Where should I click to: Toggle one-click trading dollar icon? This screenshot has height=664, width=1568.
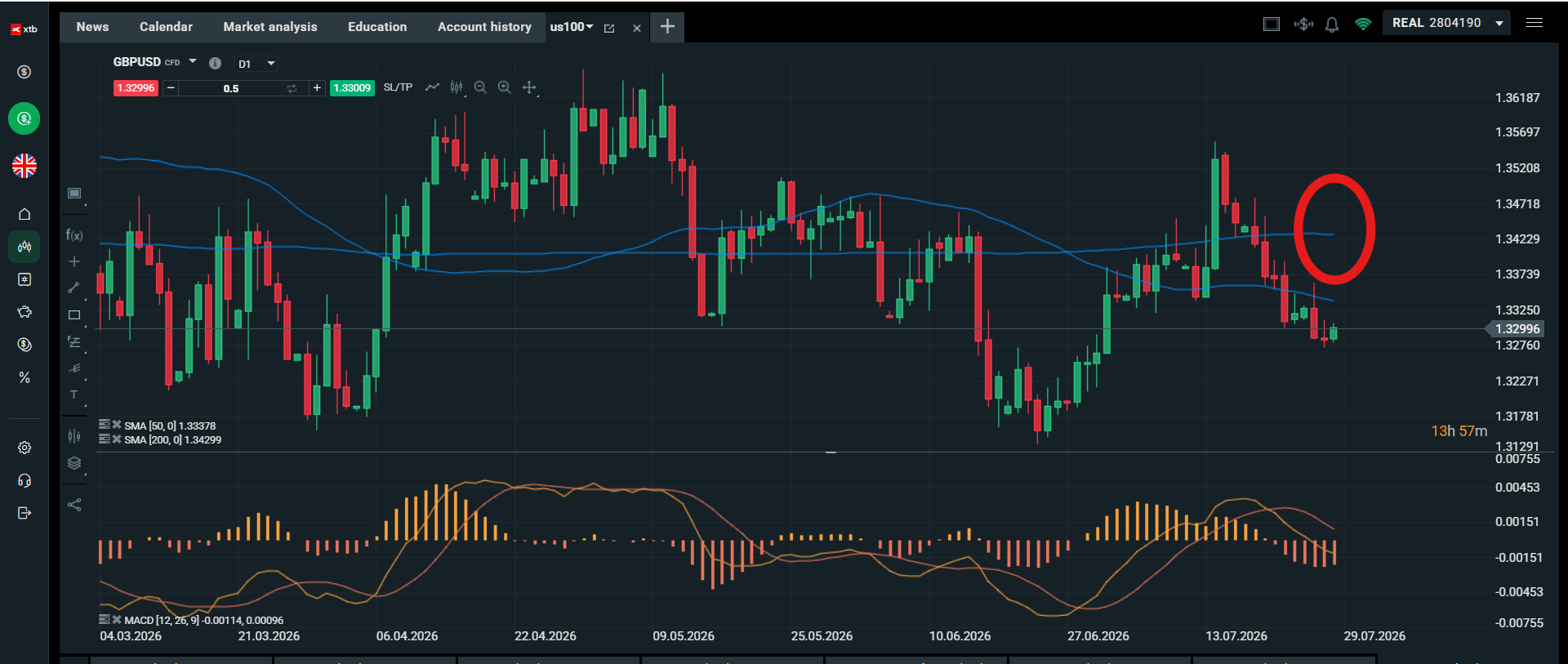(1303, 24)
